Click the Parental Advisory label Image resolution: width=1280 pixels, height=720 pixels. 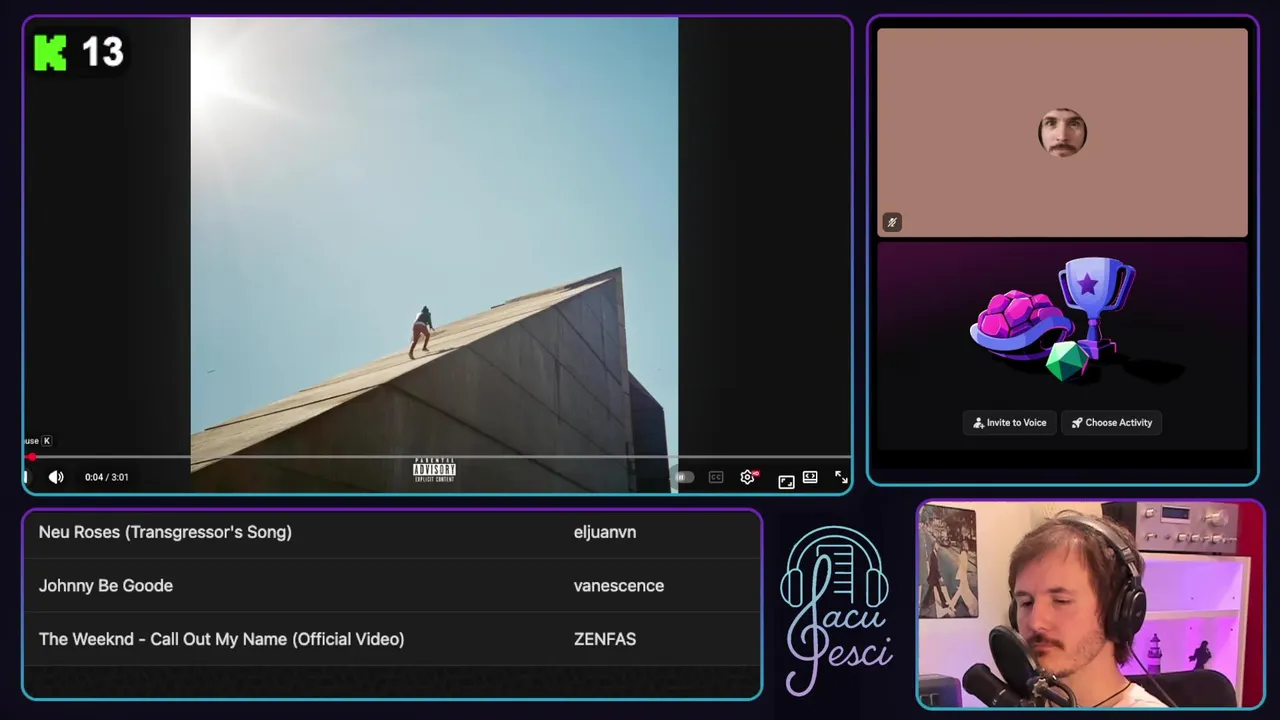click(x=434, y=470)
